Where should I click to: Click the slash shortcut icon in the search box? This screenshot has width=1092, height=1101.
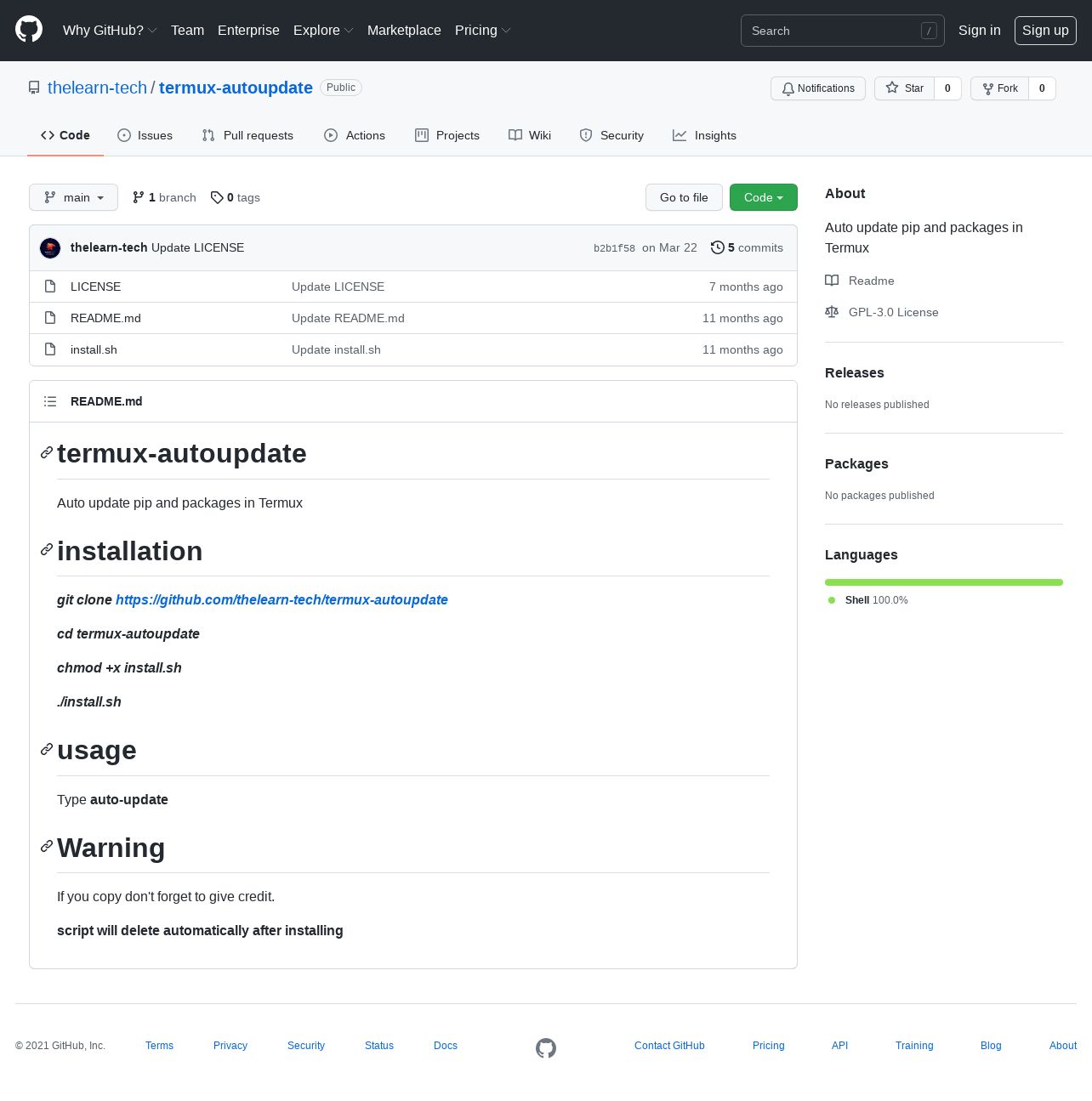coord(929,31)
